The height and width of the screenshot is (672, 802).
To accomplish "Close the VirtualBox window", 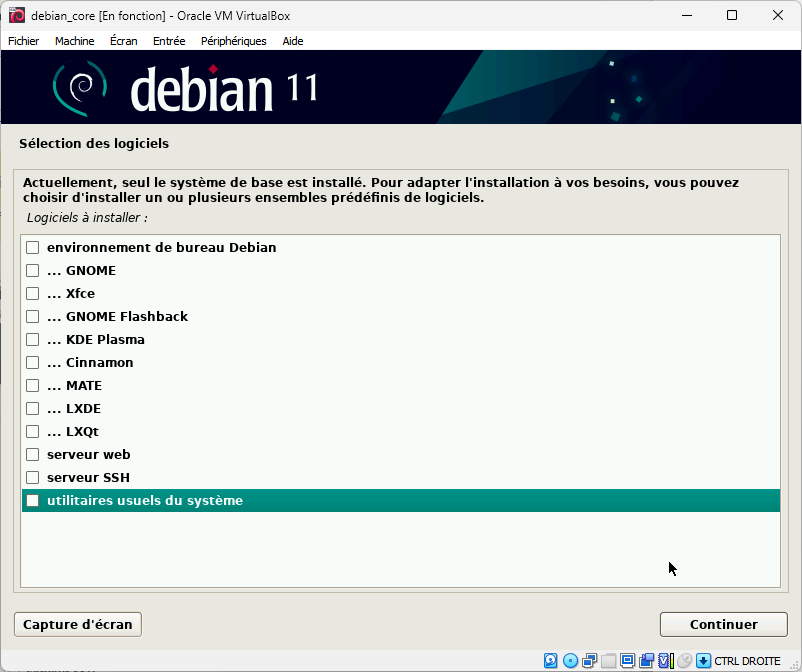I will coord(777,15).
